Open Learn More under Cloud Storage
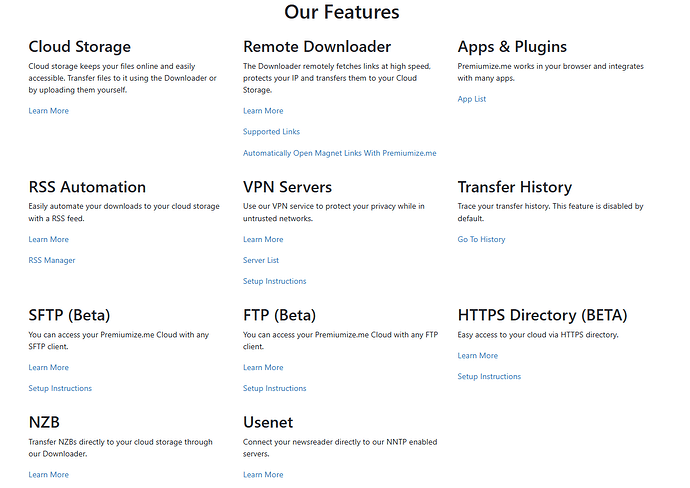The image size is (690, 488). (48, 111)
